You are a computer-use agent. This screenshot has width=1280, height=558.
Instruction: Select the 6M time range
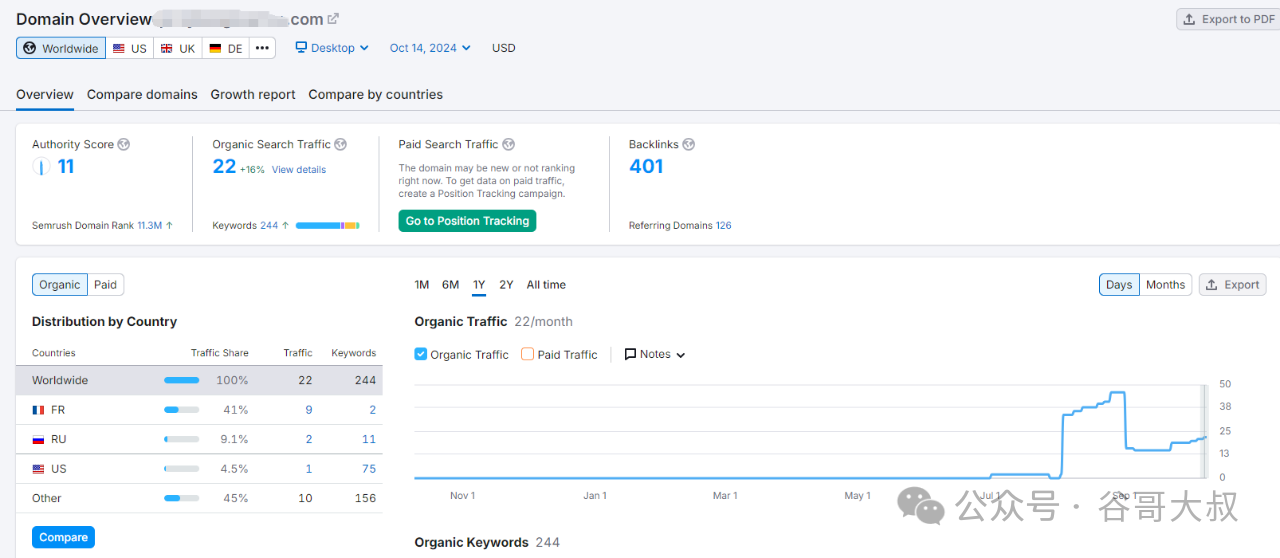click(451, 285)
